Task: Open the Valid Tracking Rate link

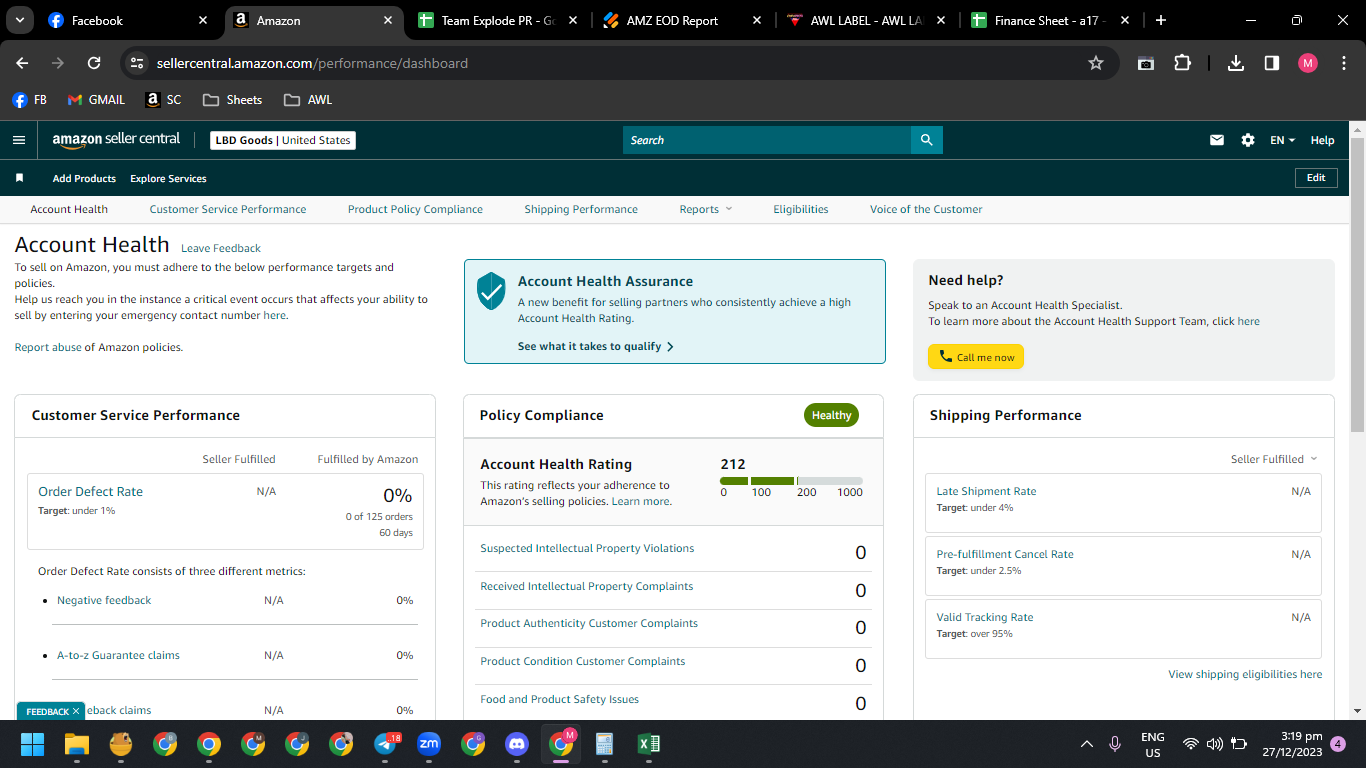Action: 985,617
